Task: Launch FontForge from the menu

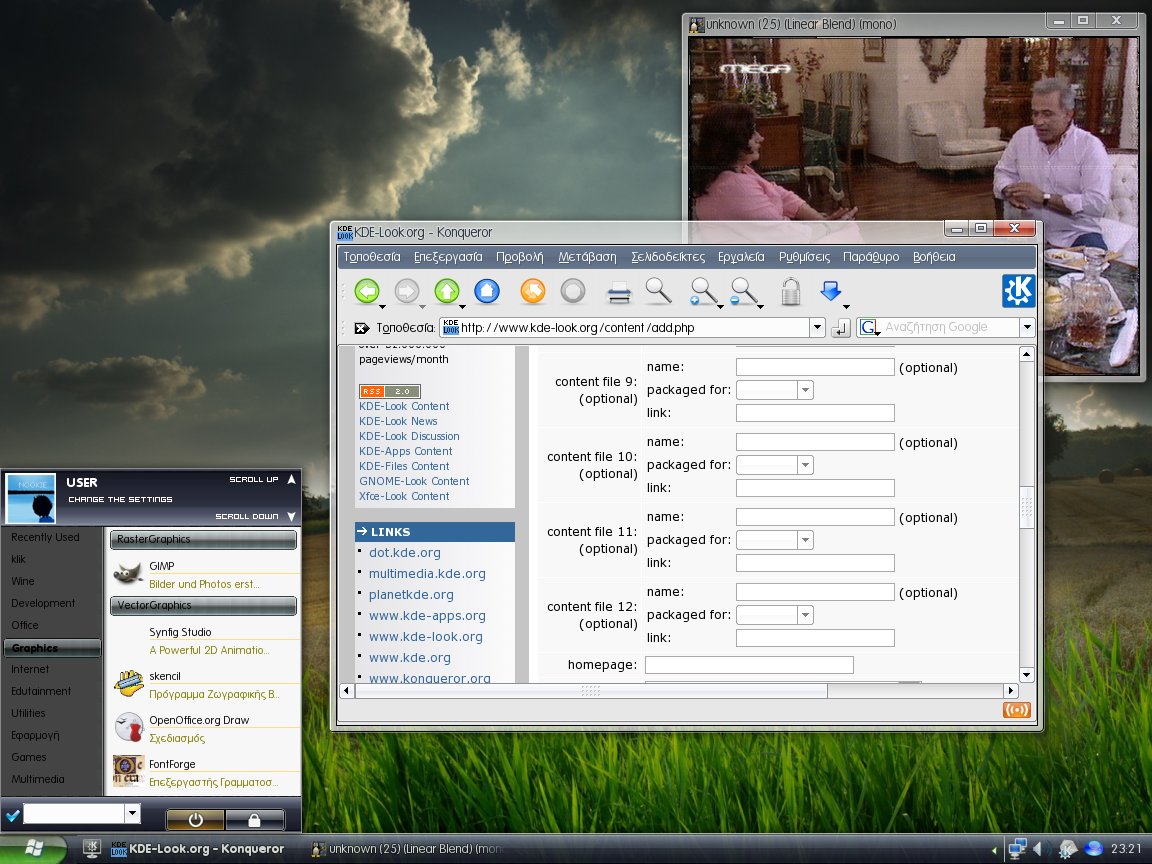Action: tap(205, 773)
